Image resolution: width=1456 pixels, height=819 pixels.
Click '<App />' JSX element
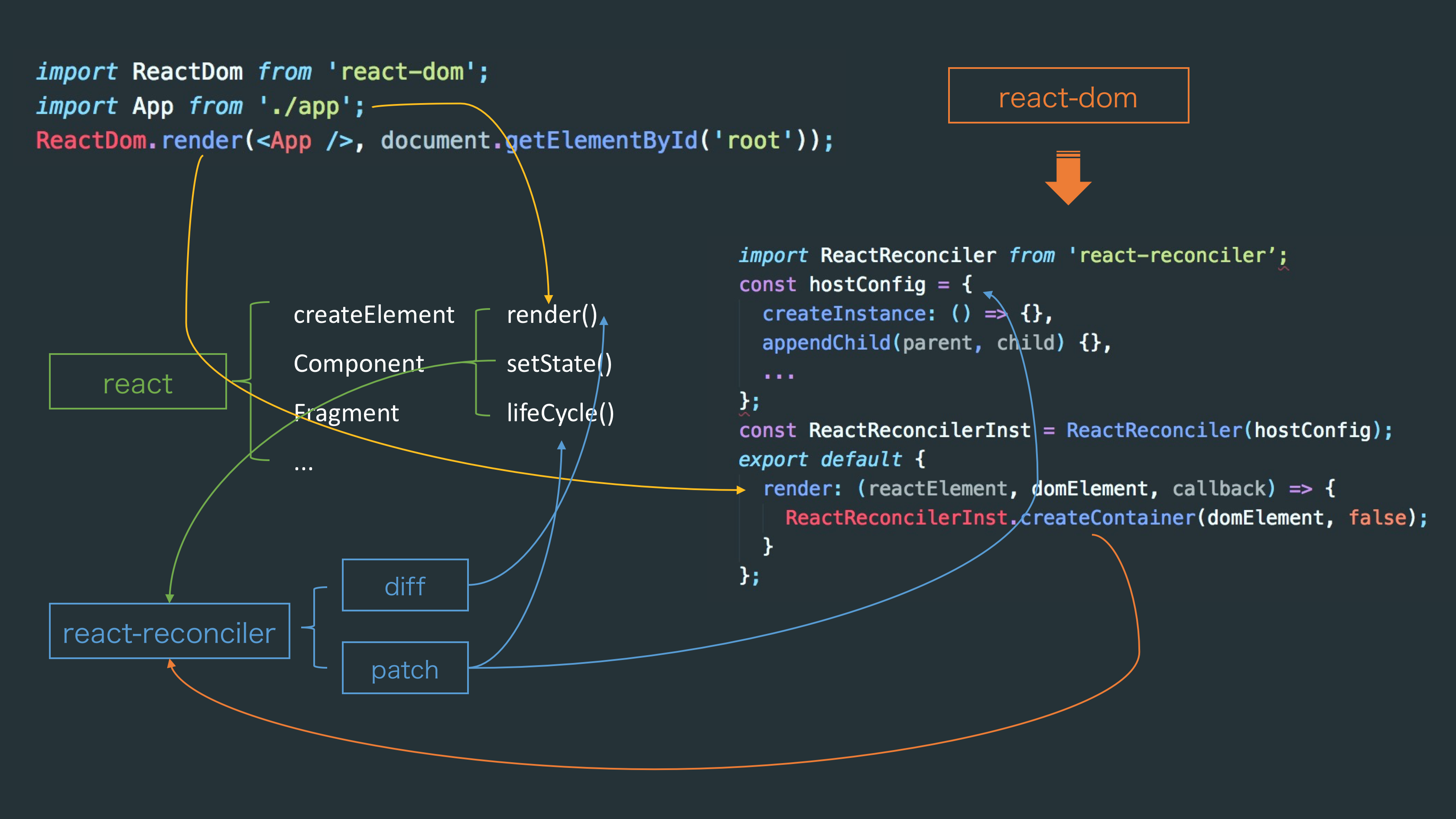tap(306, 140)
